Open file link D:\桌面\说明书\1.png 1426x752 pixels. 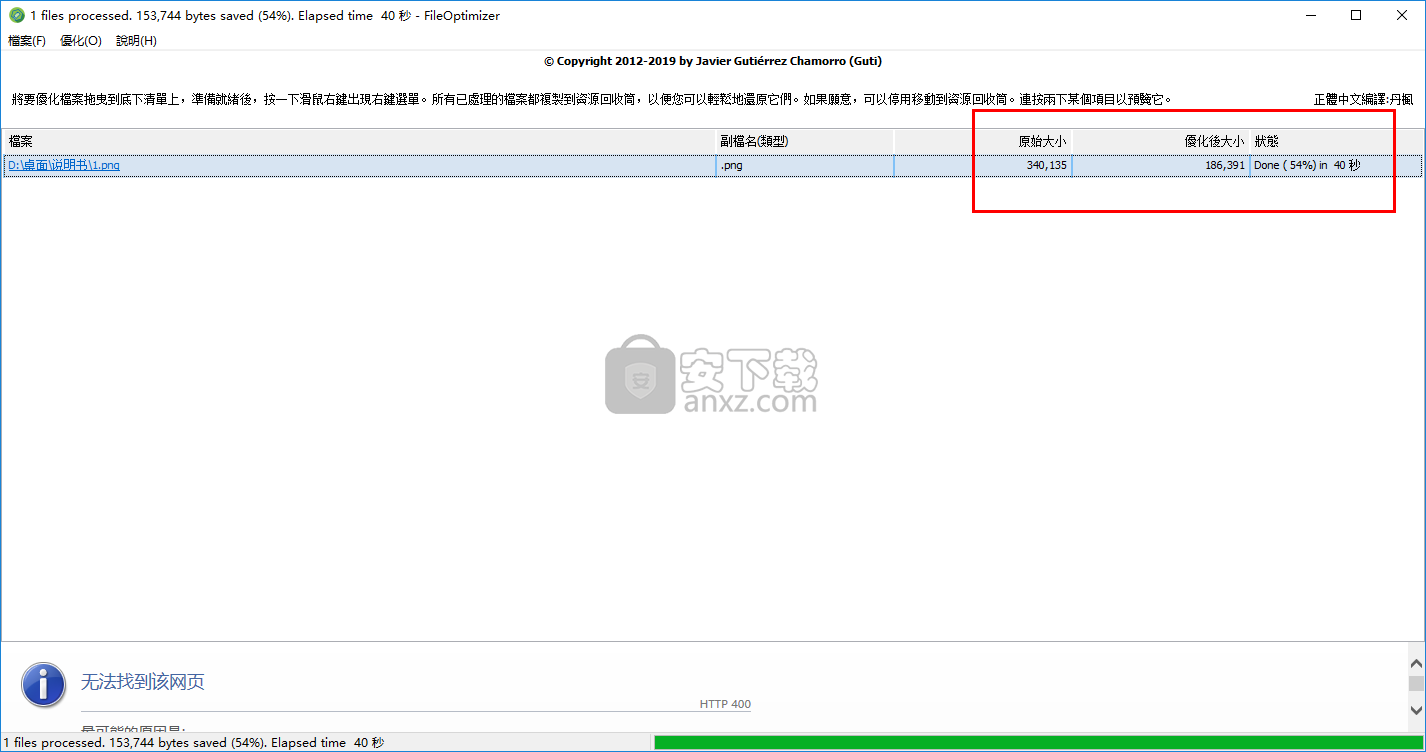pyautogui.click(x=64, y=165)
